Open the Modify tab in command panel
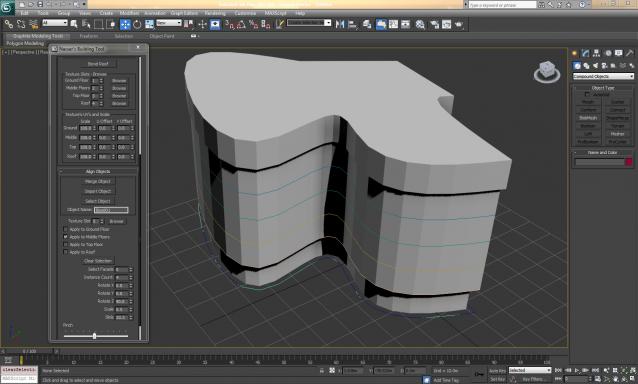 (x=586, y=53)
